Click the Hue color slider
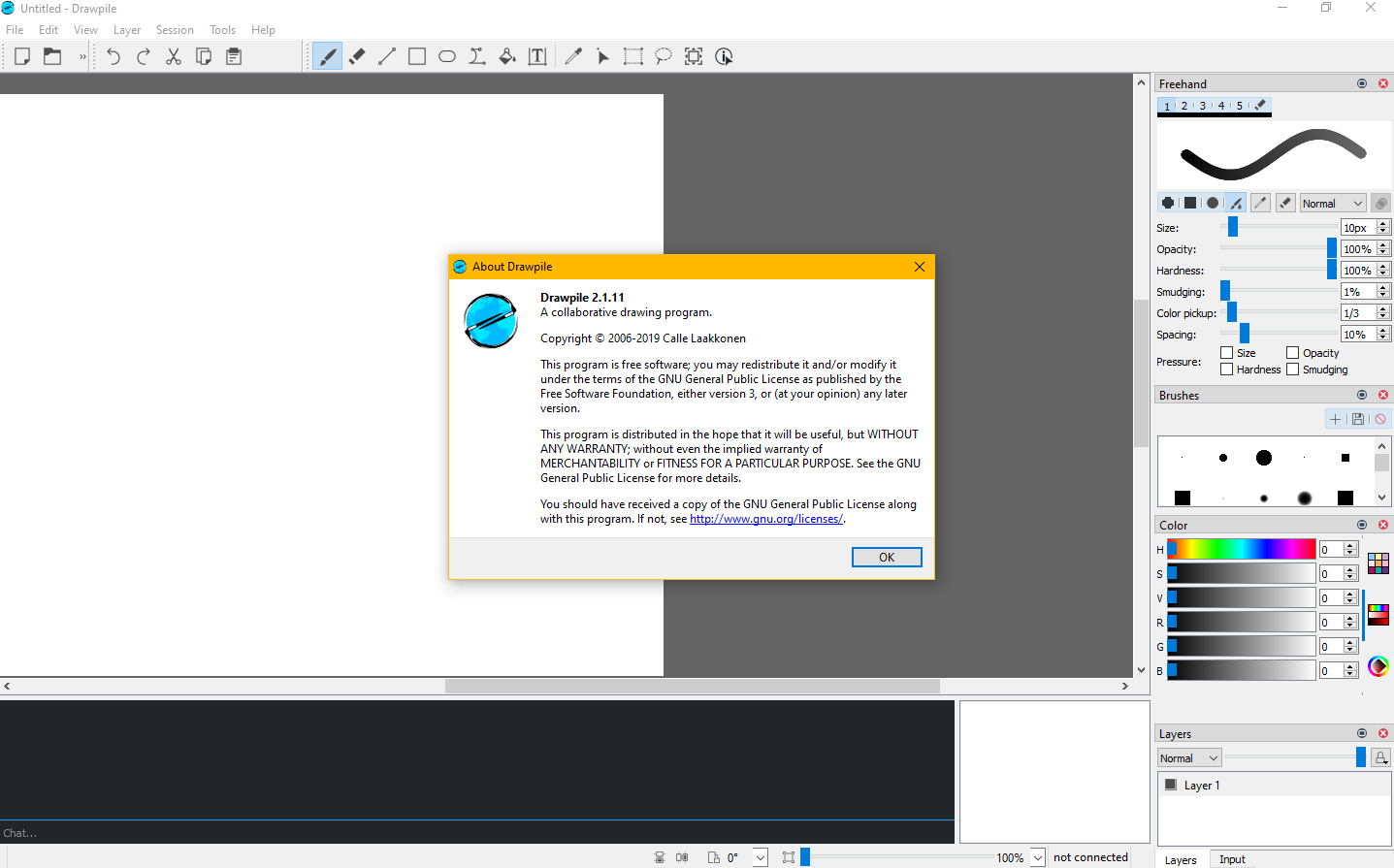The width and height of the screenshot is (1394, 868). pos(1241,549)
